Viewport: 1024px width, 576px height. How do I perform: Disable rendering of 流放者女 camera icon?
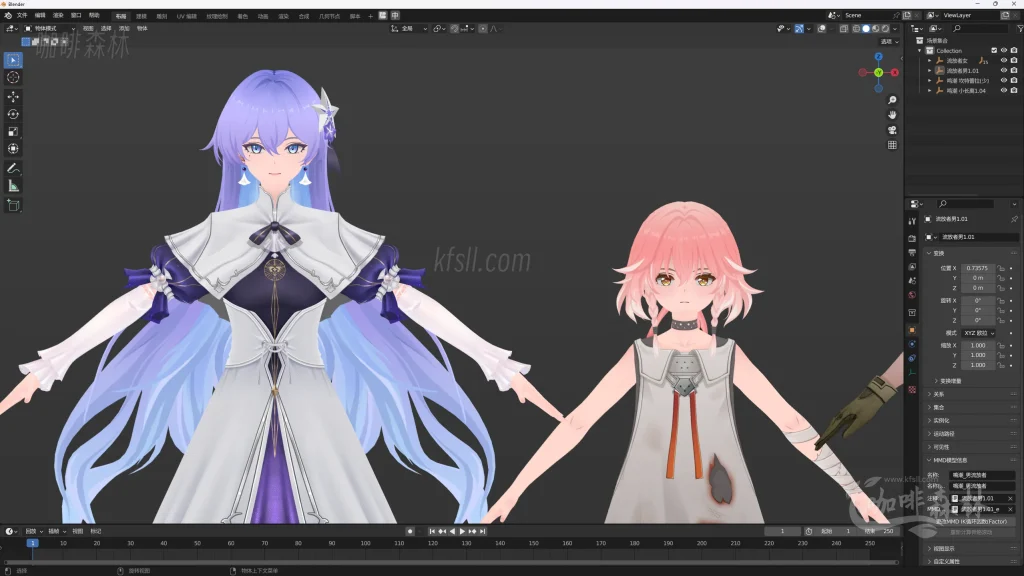pyautogui.click(x=1014, y=61)
